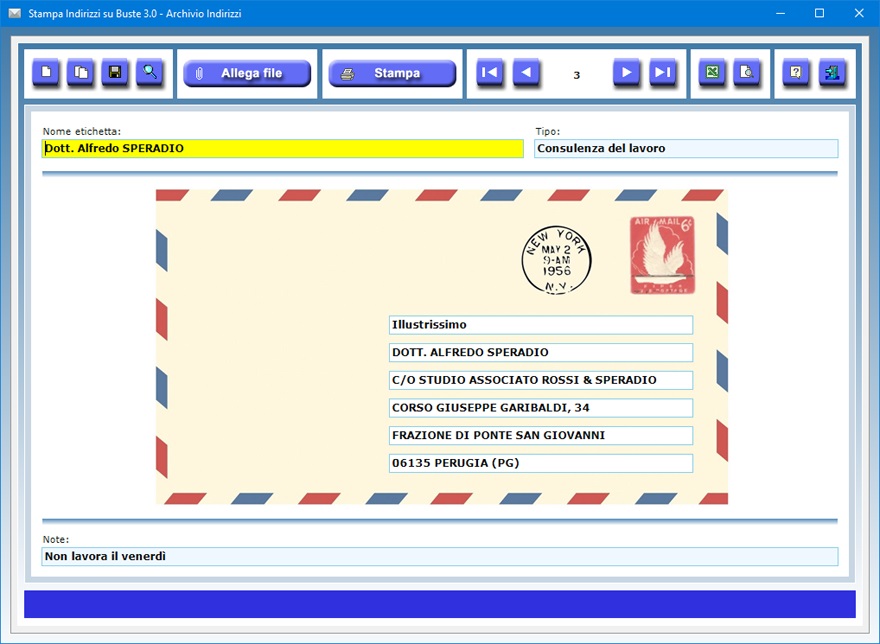Close the Stampa Indirizzi window
880x644 pixels.
[x=859, y=13]
